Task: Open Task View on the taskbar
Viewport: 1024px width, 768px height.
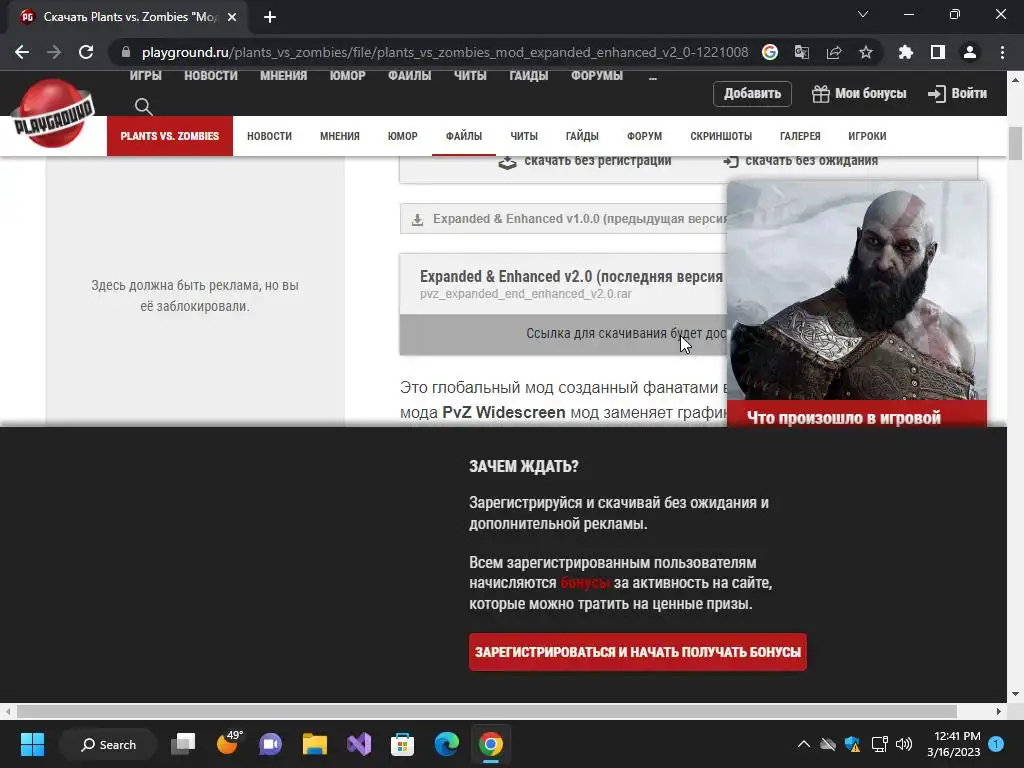Action: tap(183, 744)
